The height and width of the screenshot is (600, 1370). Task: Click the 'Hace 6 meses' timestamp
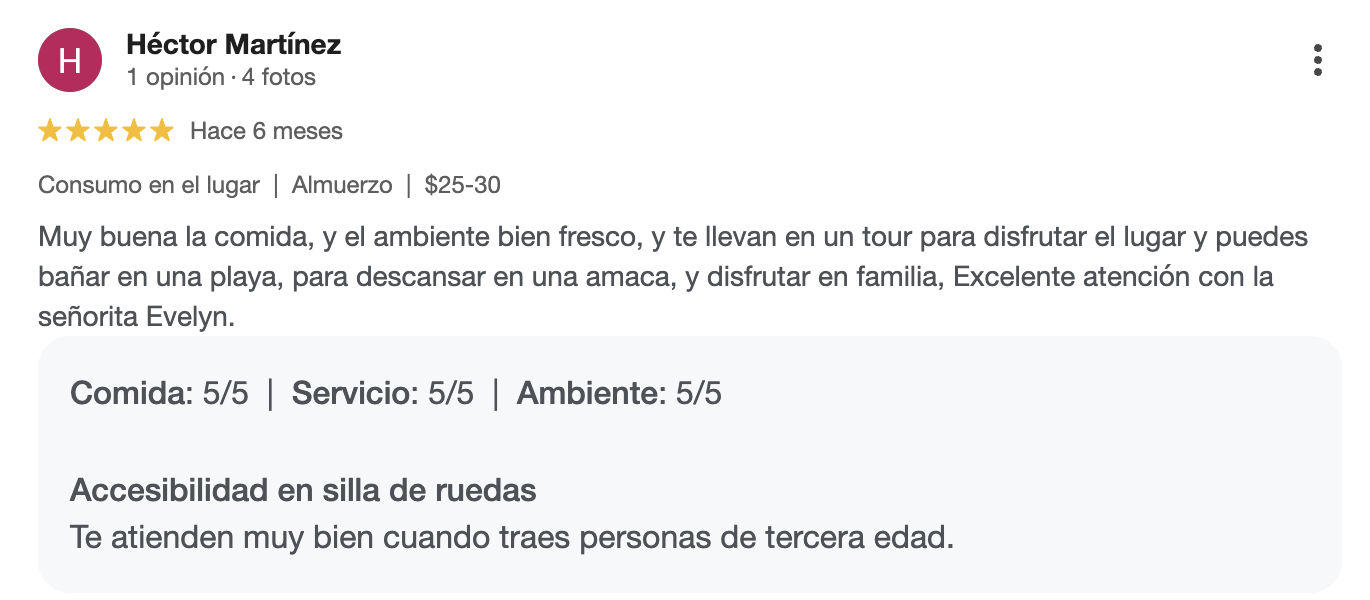[266, 131]
